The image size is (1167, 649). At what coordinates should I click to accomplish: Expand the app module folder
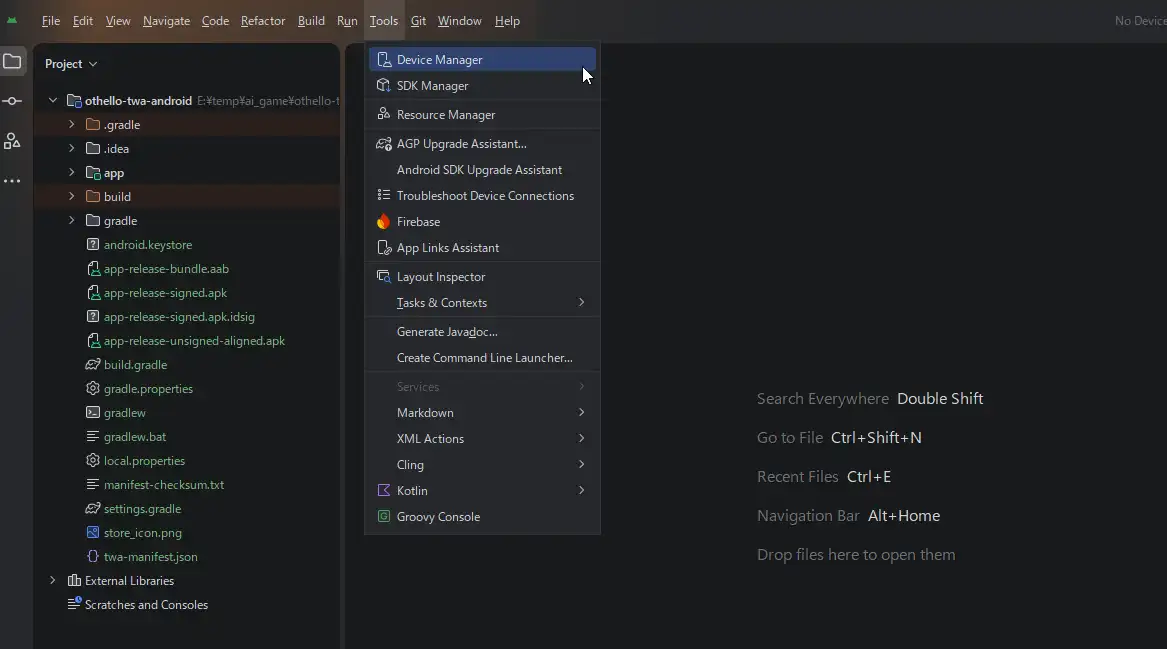pyautogui.click(x=71, y=173)
